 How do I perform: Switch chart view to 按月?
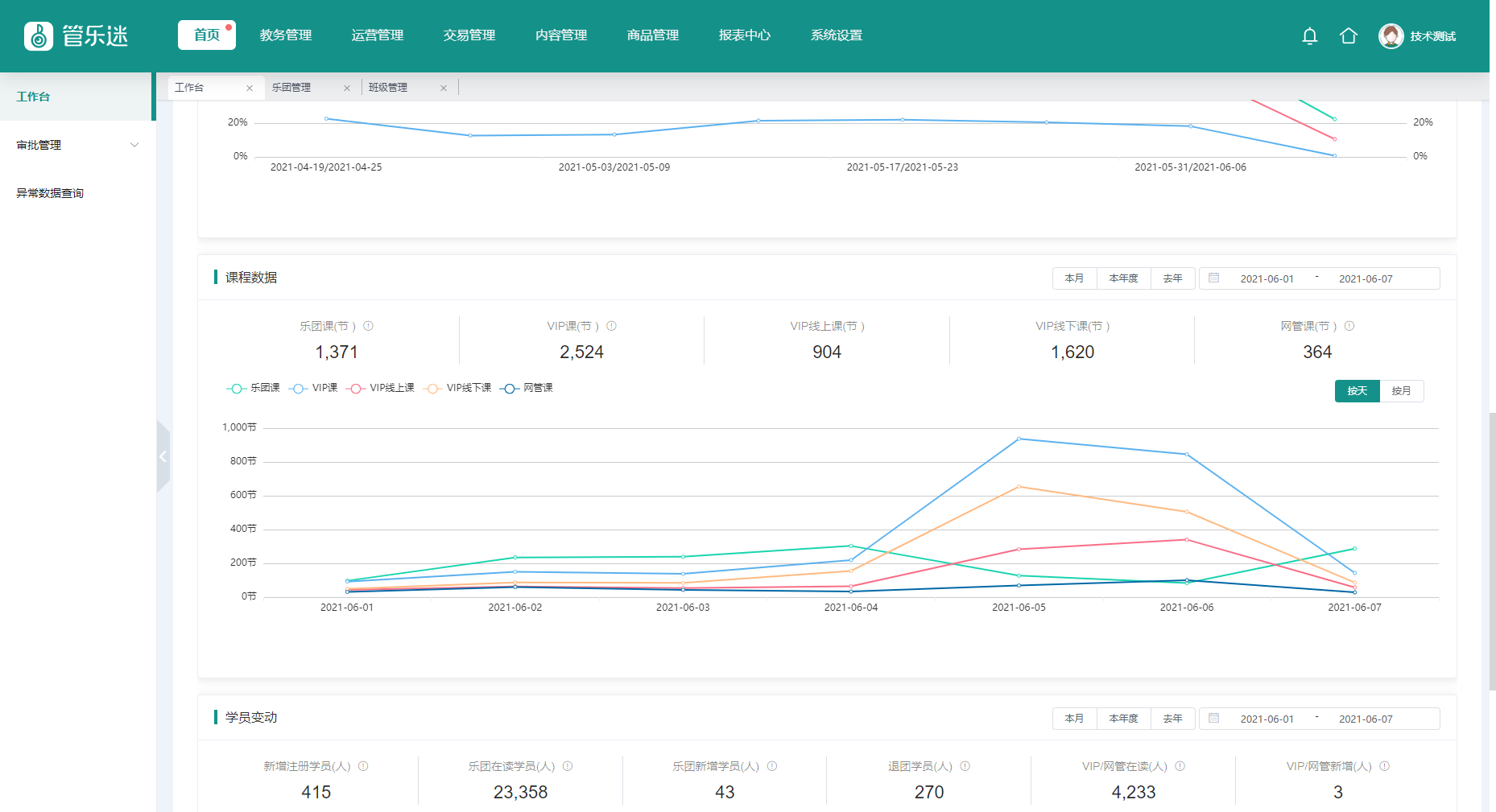1401,391
